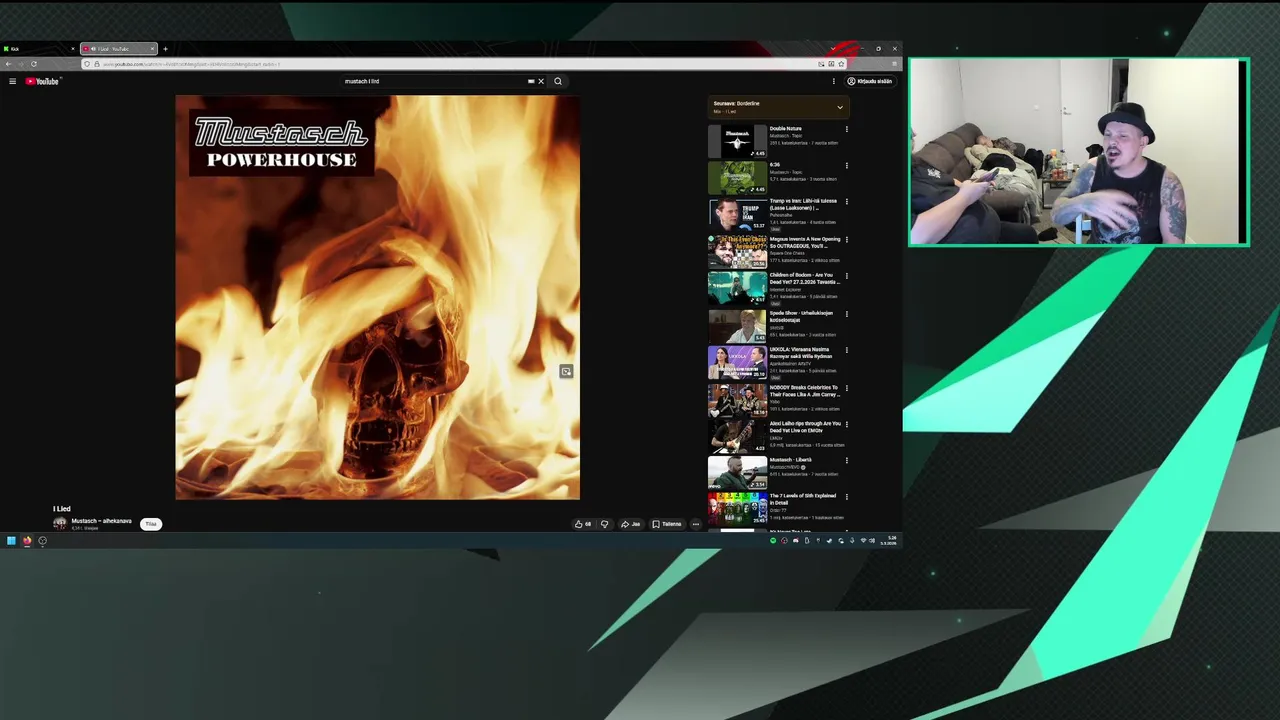Screen dimensions: 1280x720
Task: Open the Spede Show video title
Action: point(801,316)
